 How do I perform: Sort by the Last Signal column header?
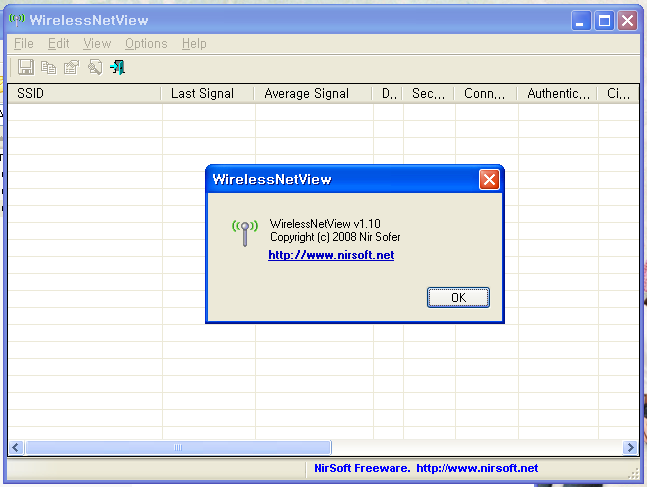[208, 93]
